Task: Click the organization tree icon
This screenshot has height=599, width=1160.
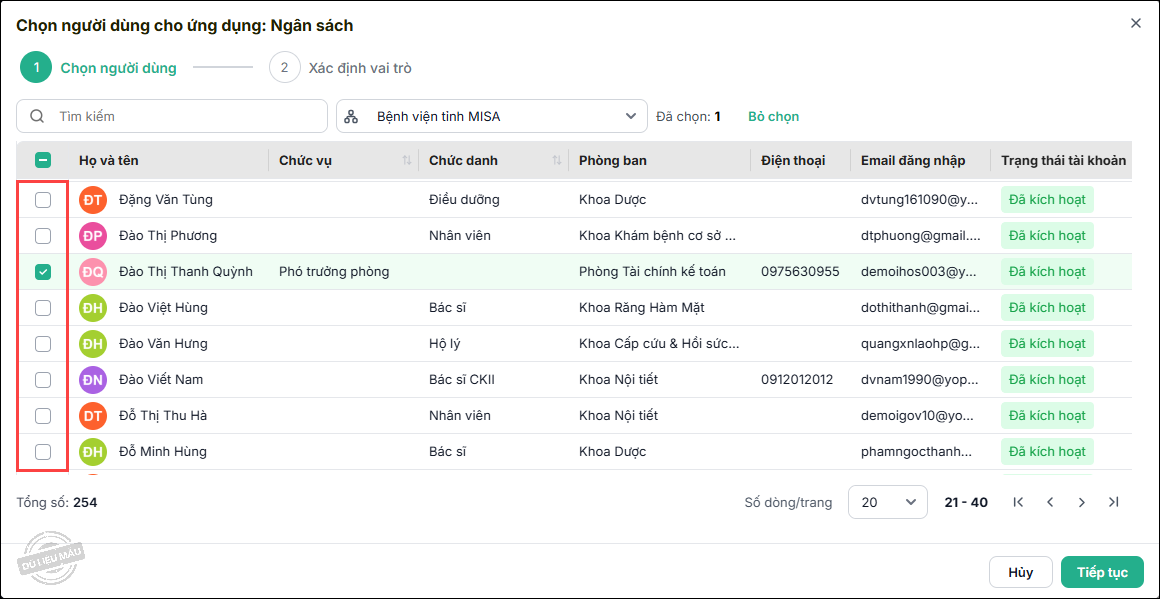Action: [351, 116]
